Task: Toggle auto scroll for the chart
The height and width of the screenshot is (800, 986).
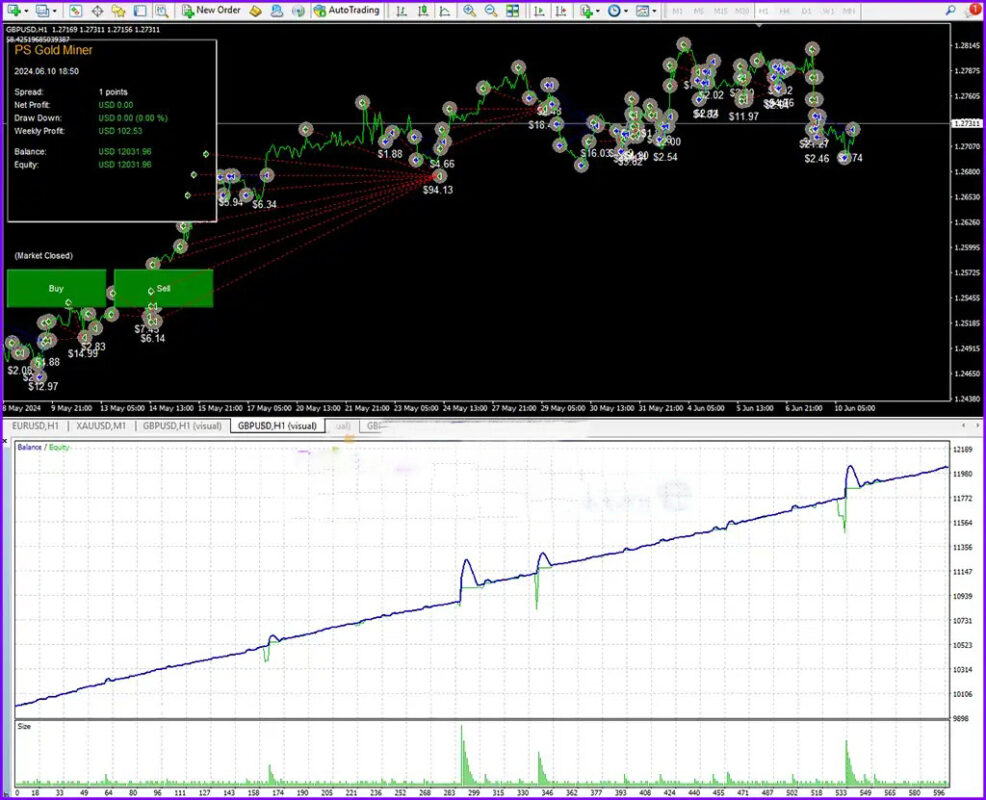Action: pyautogui.click(x=538, y=10)
